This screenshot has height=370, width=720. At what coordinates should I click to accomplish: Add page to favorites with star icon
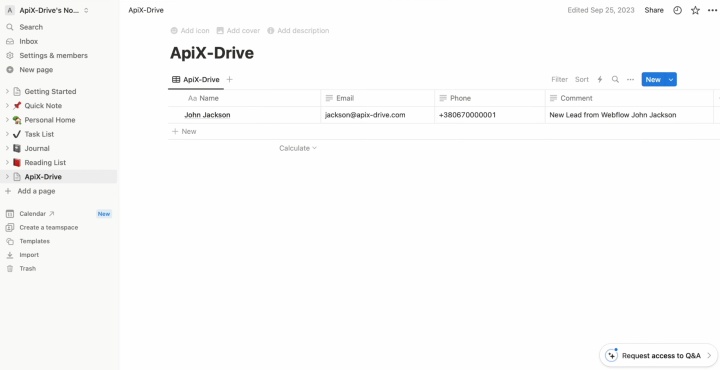[x=695, y=10]
